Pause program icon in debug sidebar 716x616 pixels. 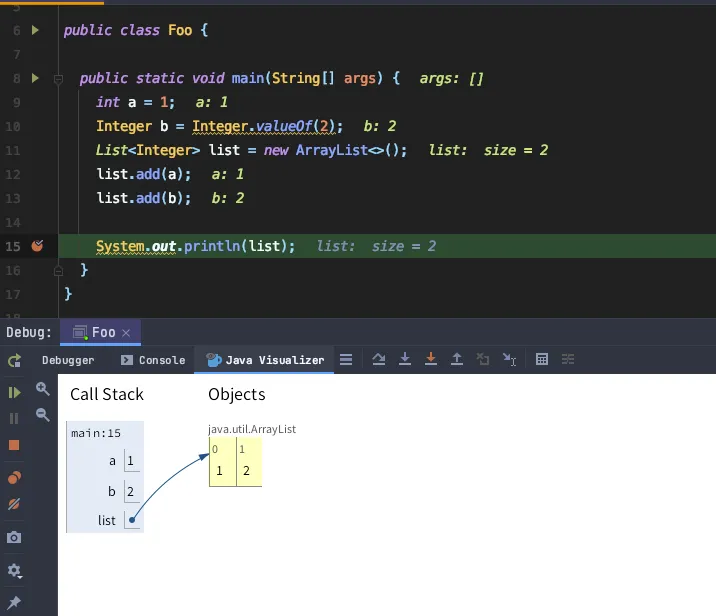coord(14,418)
